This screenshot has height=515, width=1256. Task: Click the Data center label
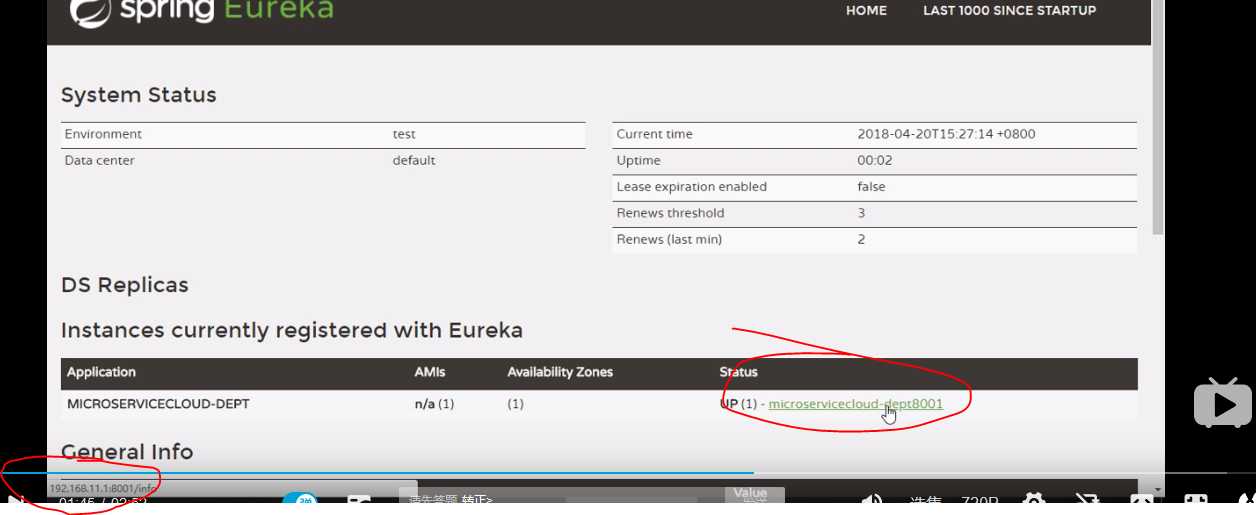tap(99, 160)
